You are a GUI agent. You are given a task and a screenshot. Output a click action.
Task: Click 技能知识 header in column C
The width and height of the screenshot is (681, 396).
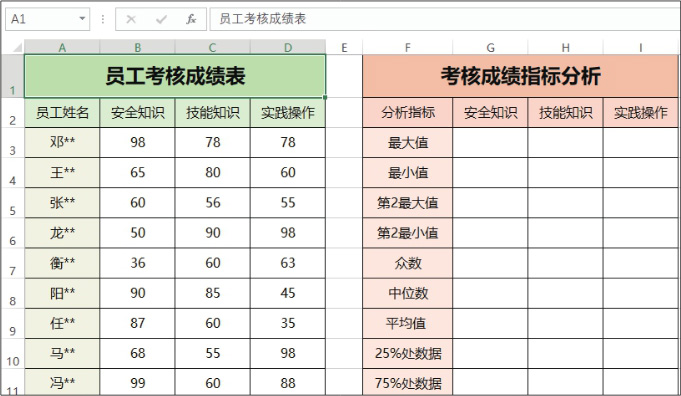coord(212,113)
